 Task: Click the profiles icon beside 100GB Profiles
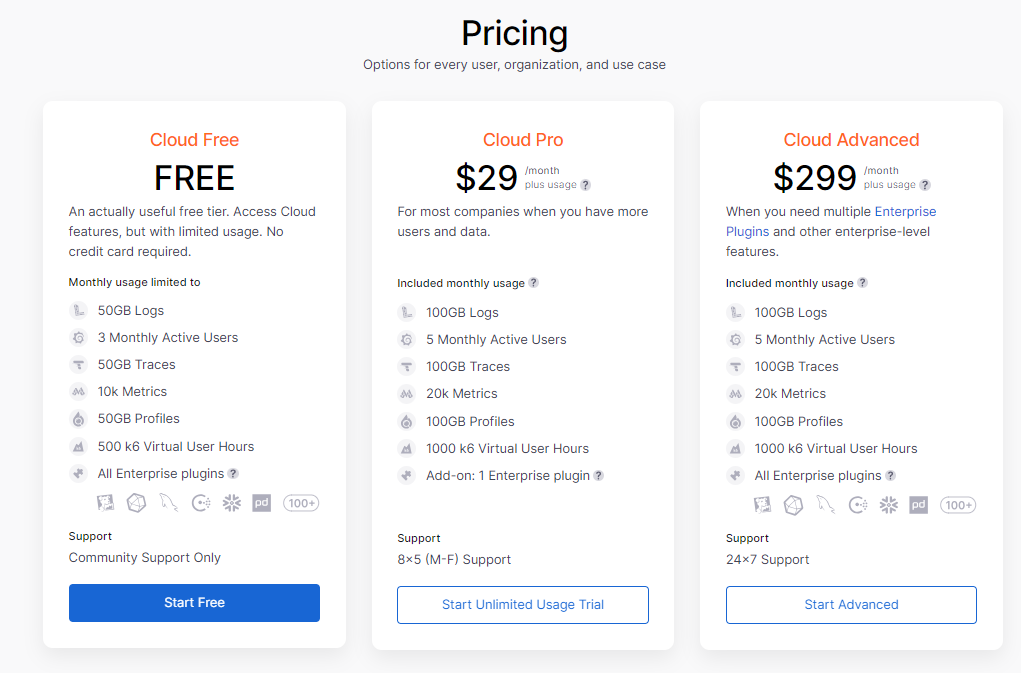406,421
